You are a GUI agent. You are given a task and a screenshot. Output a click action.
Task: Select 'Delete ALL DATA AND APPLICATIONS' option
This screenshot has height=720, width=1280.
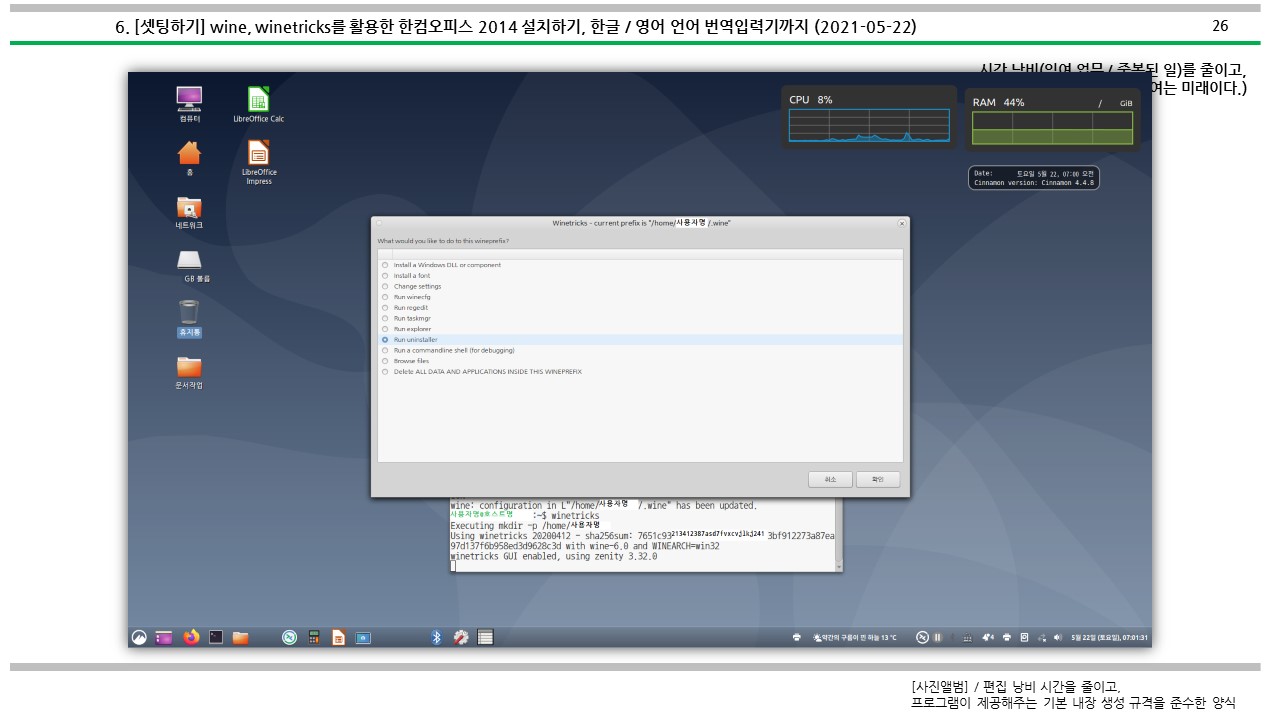point(385,372)
